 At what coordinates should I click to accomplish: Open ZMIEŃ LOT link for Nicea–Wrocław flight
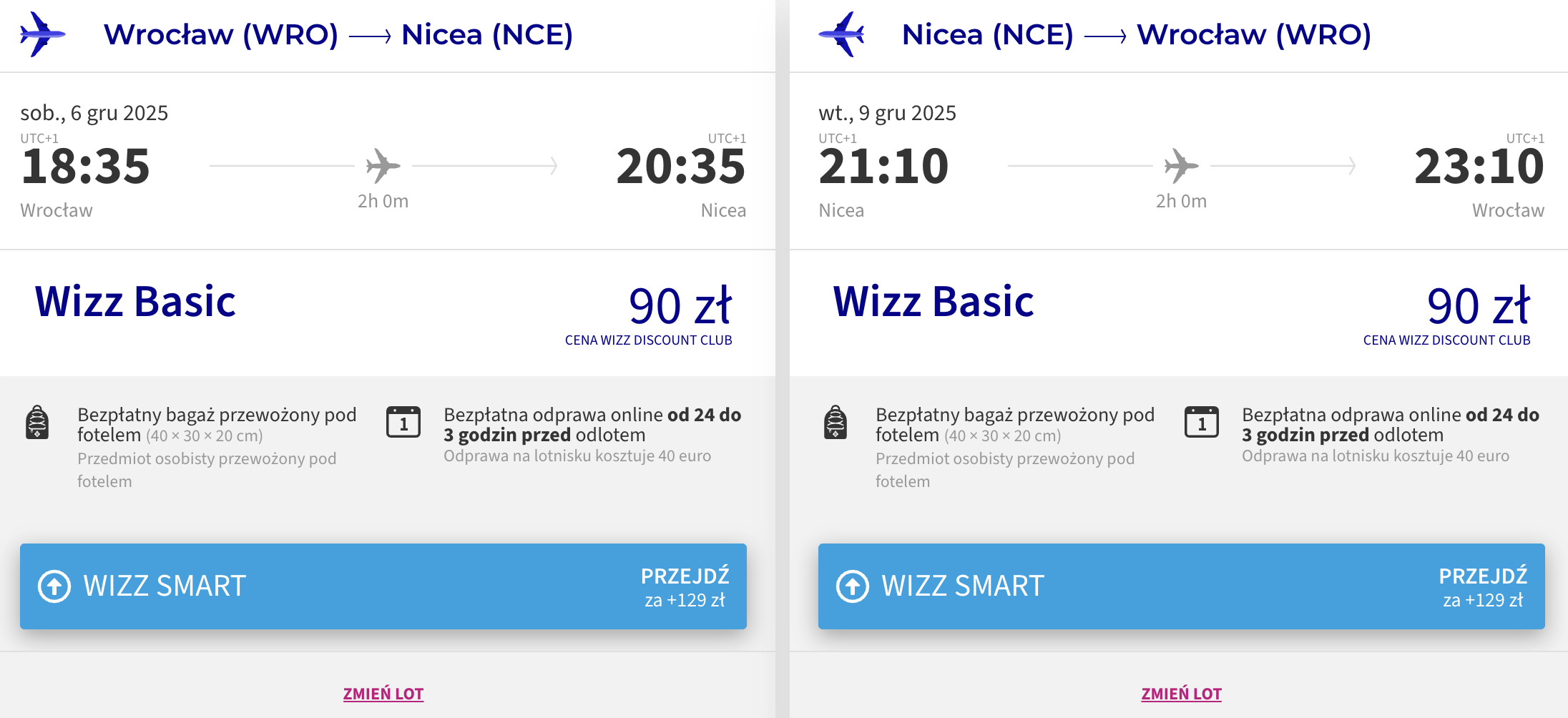pyautogui.click(x=1182, y=694)
